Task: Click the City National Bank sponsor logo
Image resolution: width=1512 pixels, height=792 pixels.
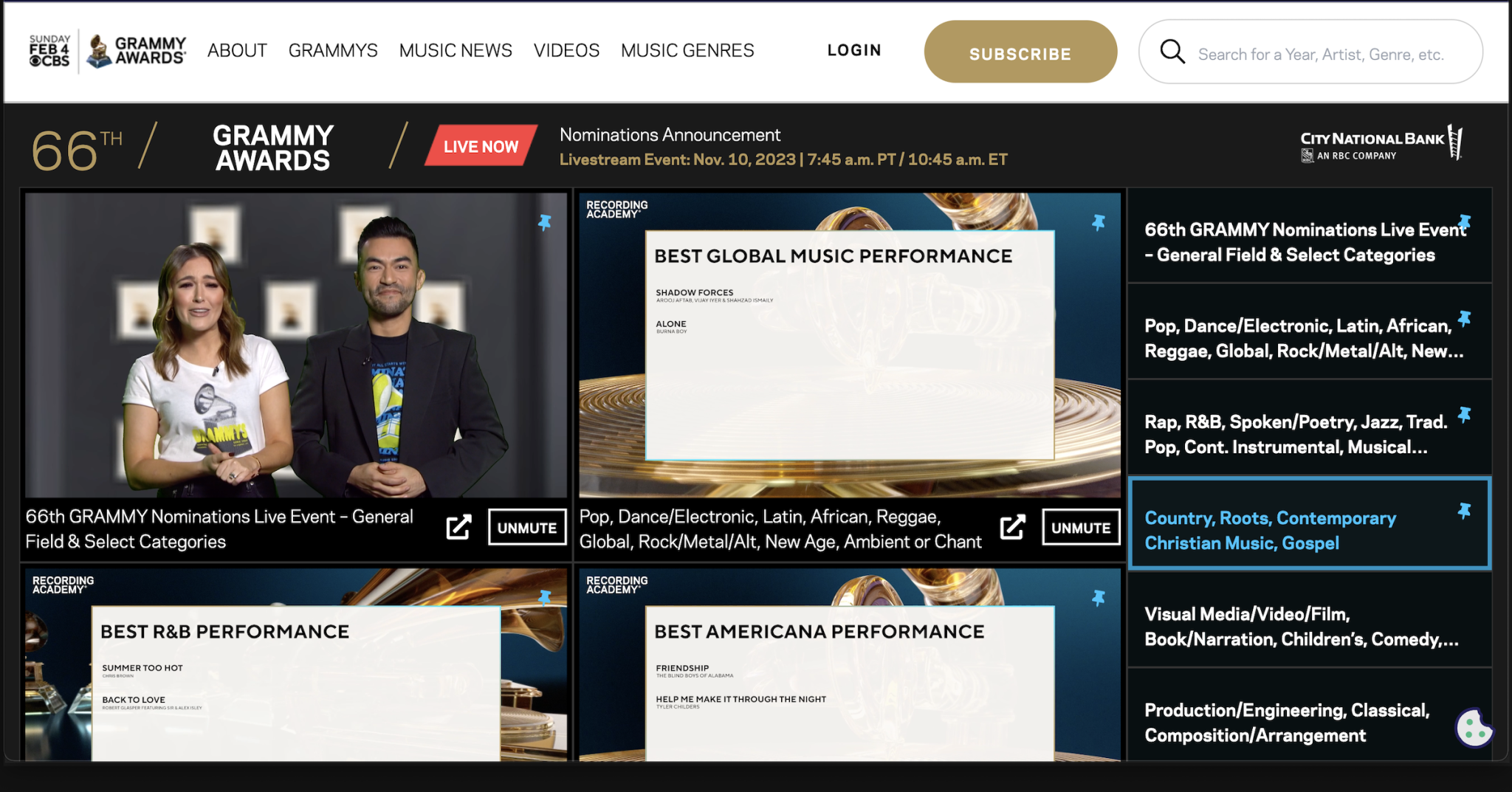Action: coord(1381,143)
